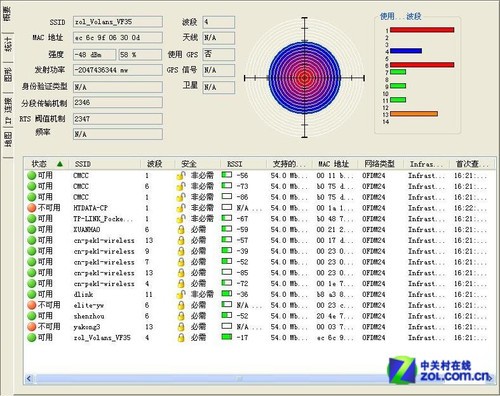Click the strength percentage field showing 58 %
500x396 pixels.
tap(140, 54)
